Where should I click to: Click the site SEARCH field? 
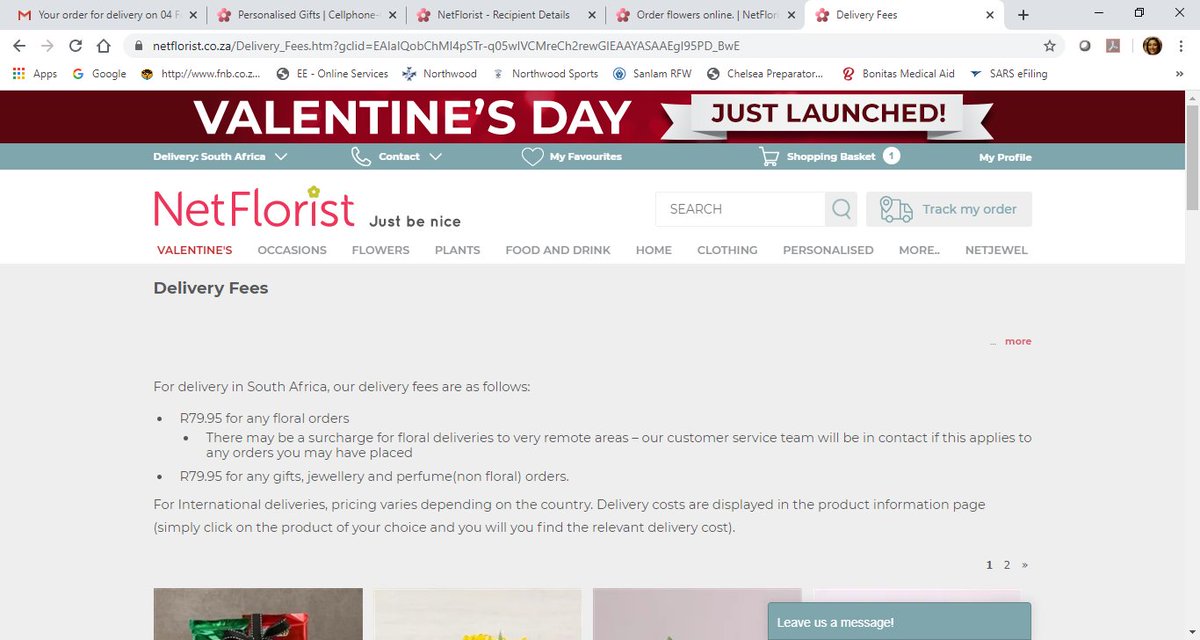[x=740, y=209]
